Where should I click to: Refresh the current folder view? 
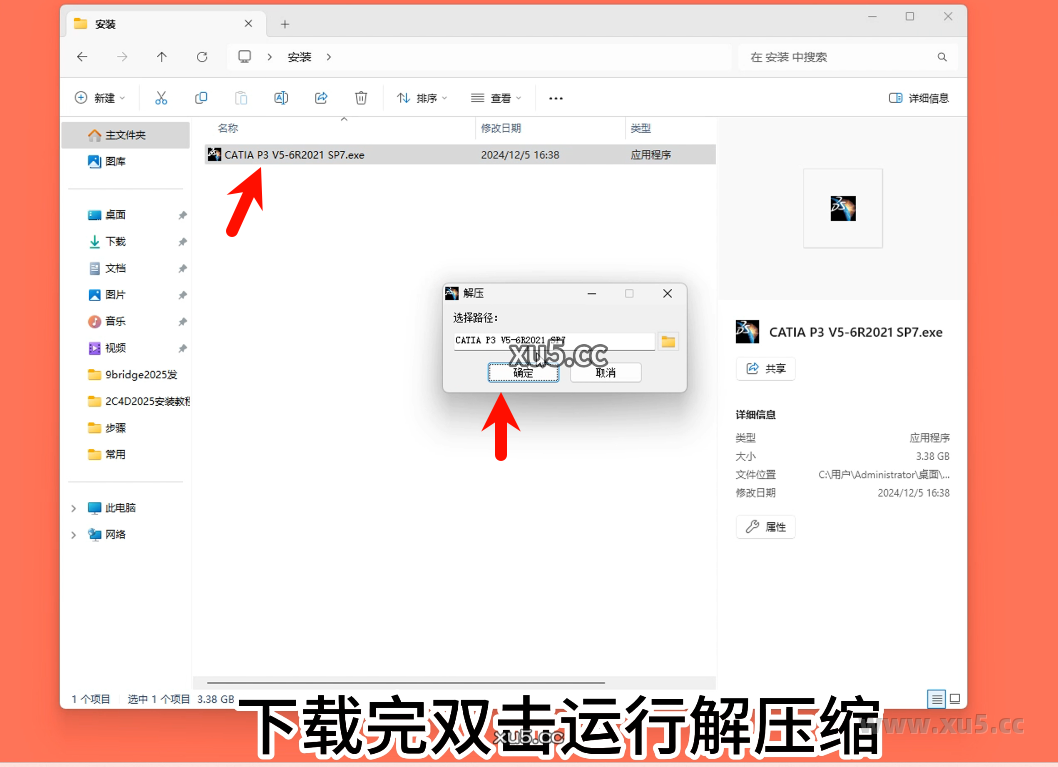202,57
